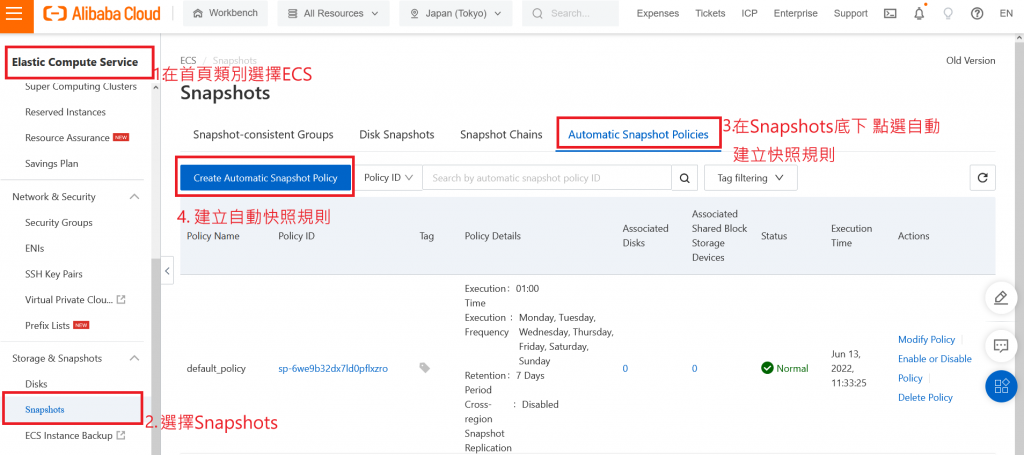Screen dimensions: 1024x455
Task: Select Snapshots in sidebar
Action: click(45, 410)
